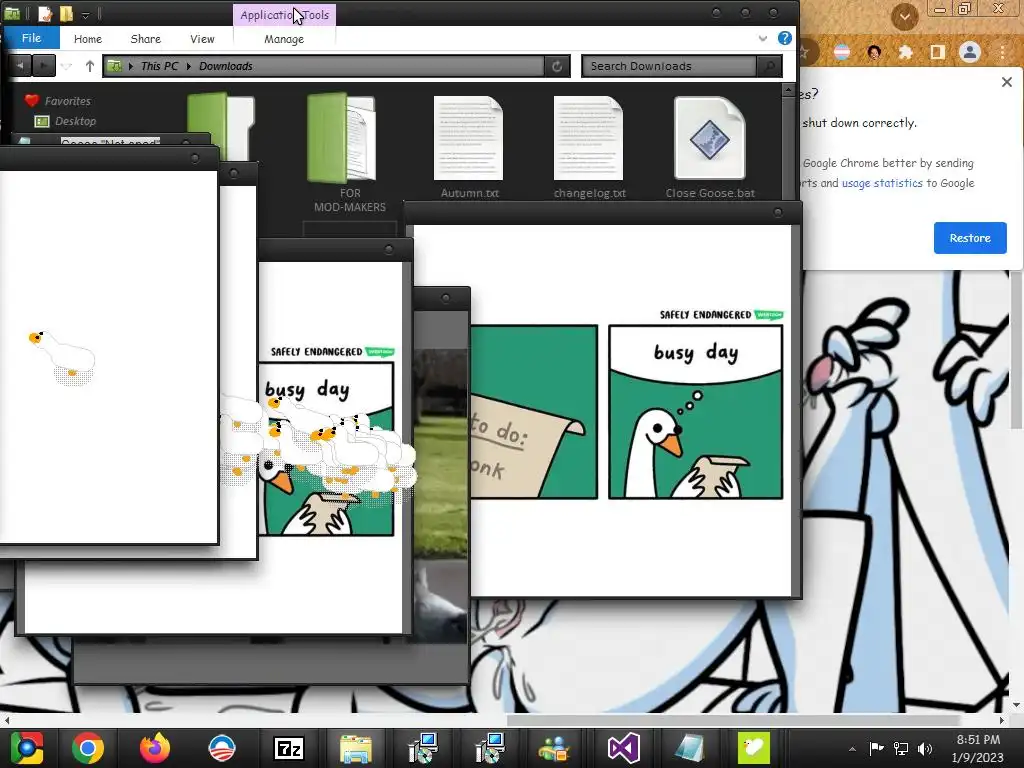Select the FOR MOD-MAKERS folder
Viewport: 1024px width, 768px height.
[x=348, y=153]
